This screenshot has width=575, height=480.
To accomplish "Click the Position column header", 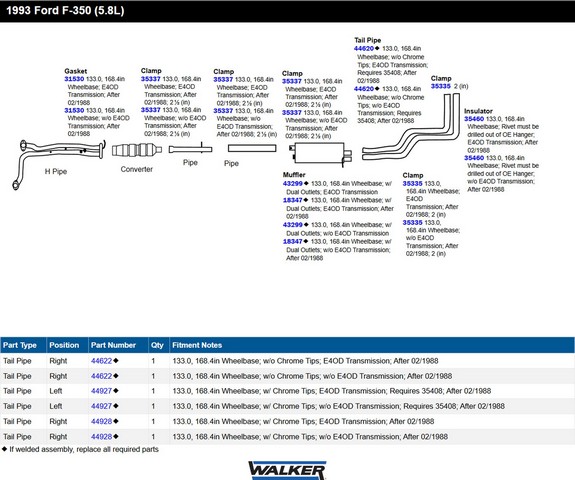I will [67, 345].
